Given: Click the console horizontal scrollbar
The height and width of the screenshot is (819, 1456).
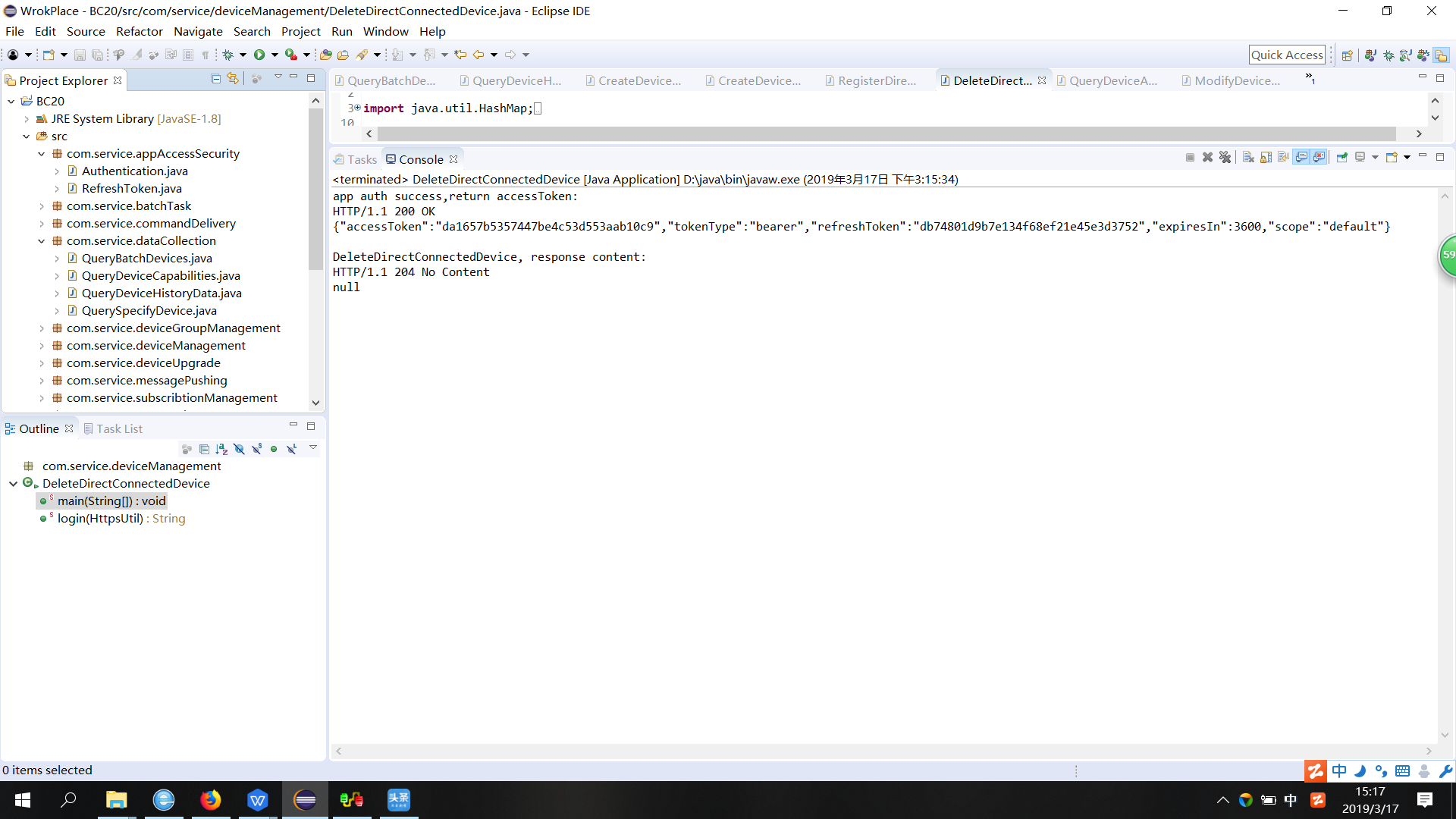Looking at the screenshot, I should 883,751.
